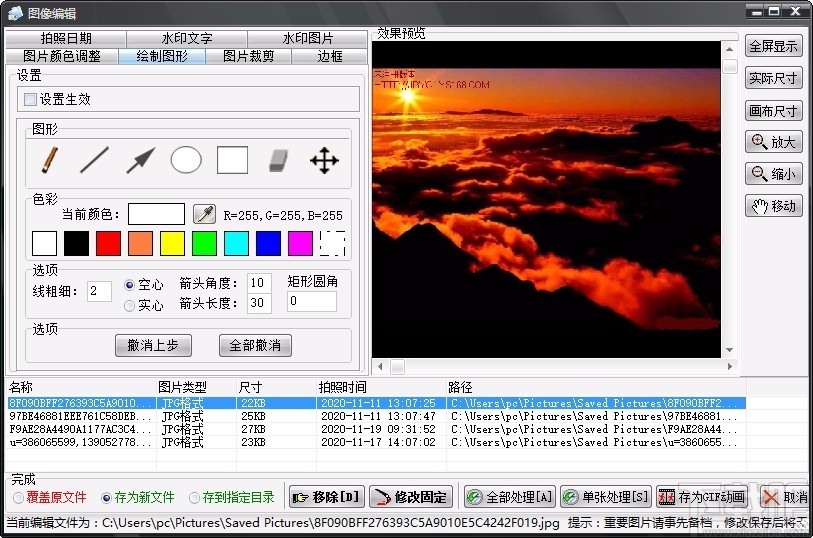Click the 箭头长度 arrow length field
This screenshot has height=538, width=813.
coord(259,303)
